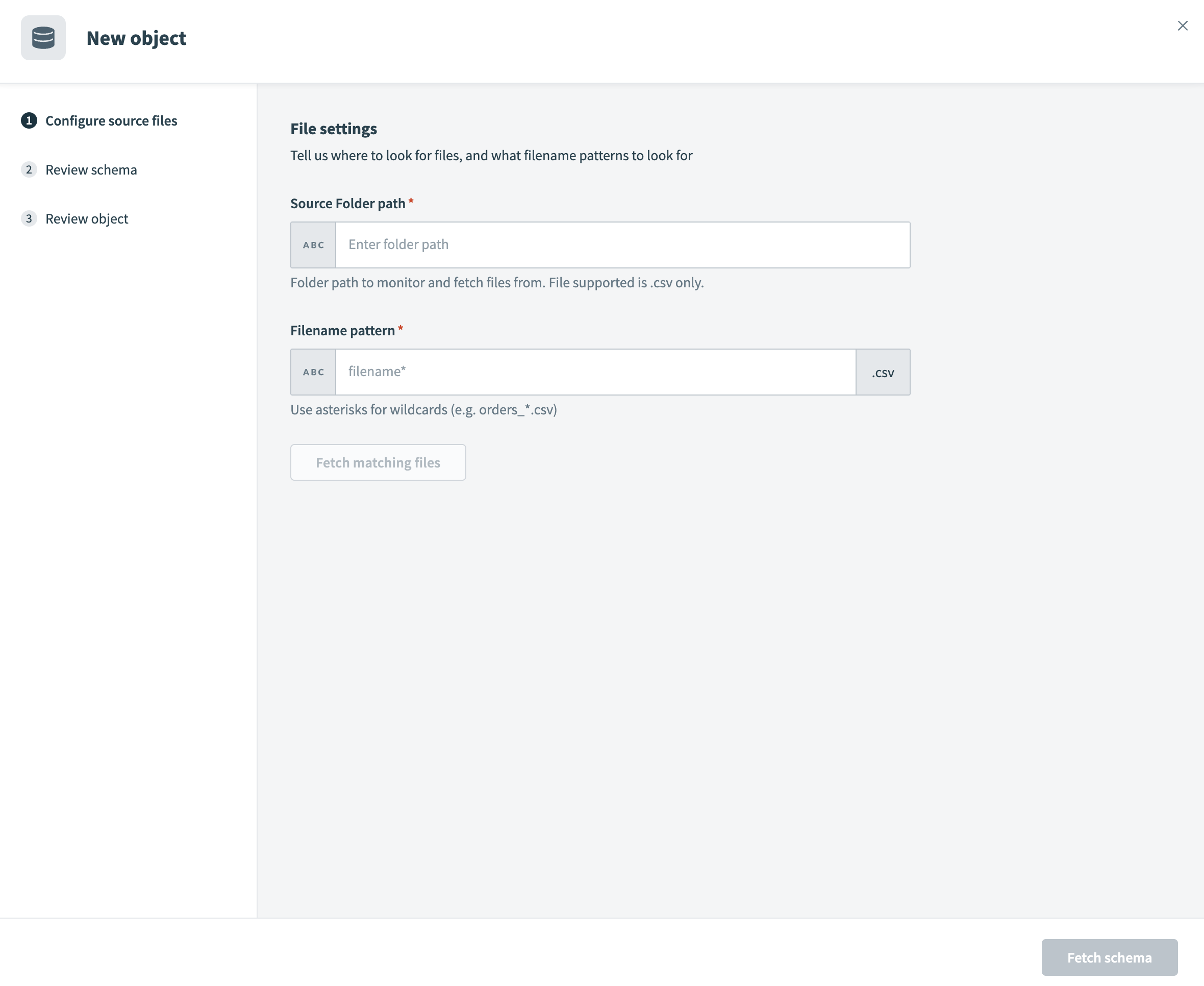Close the New object dialog
1204x986 pixels.
tap(1183, 26)
